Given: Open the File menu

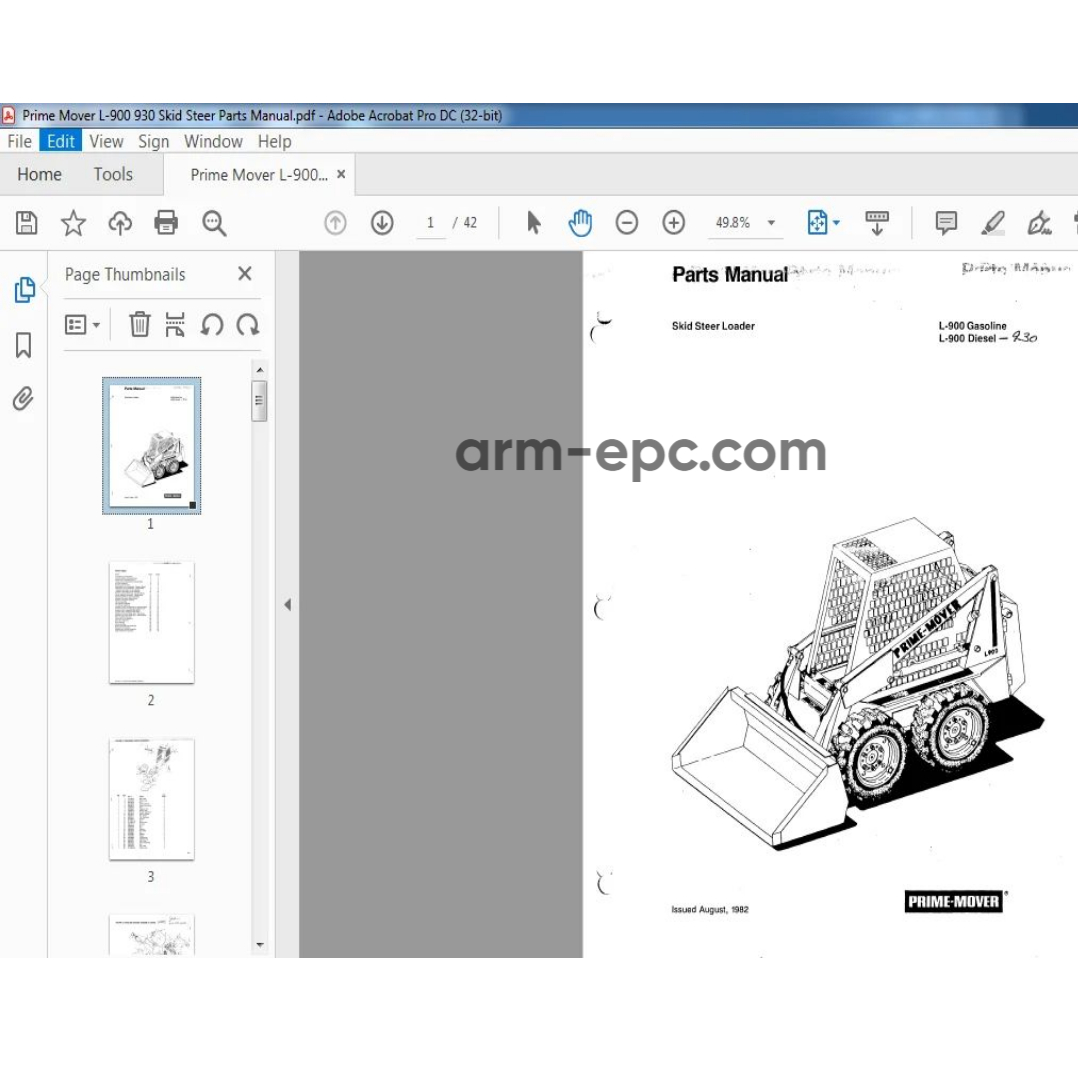Looking at the screenshot, I should (19, 141).
